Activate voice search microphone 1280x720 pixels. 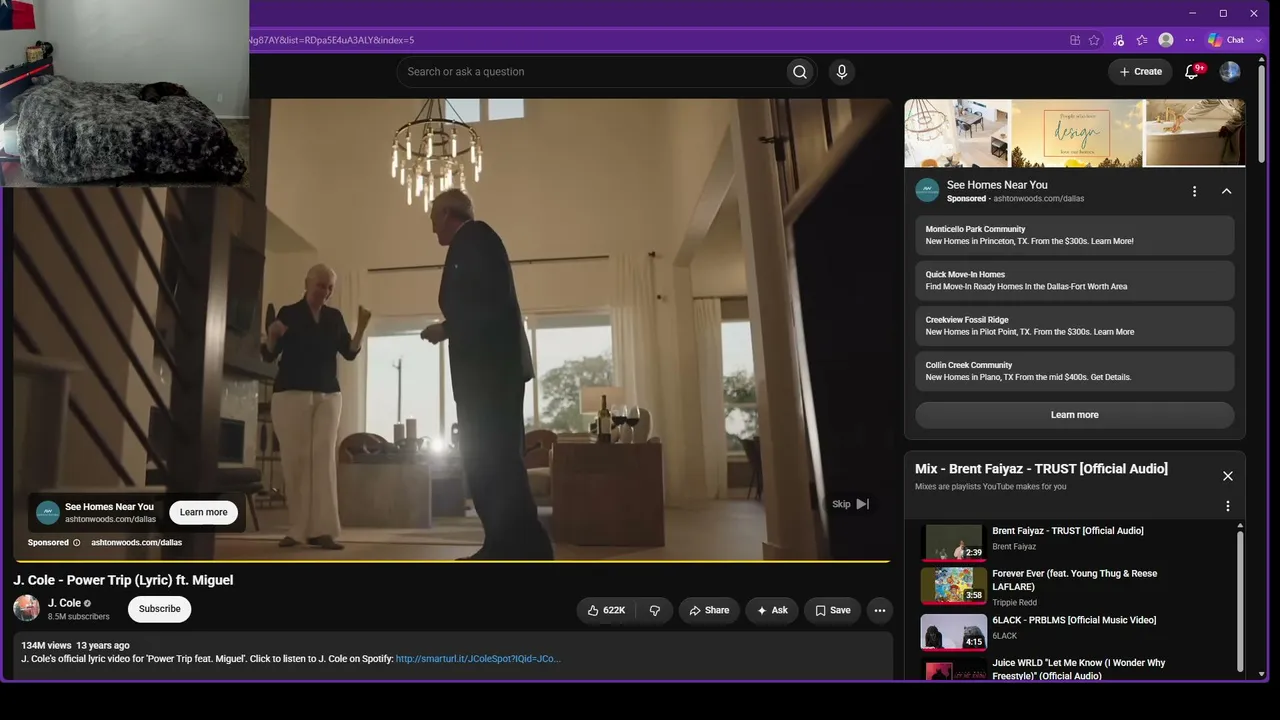click(x=842, y=72)
